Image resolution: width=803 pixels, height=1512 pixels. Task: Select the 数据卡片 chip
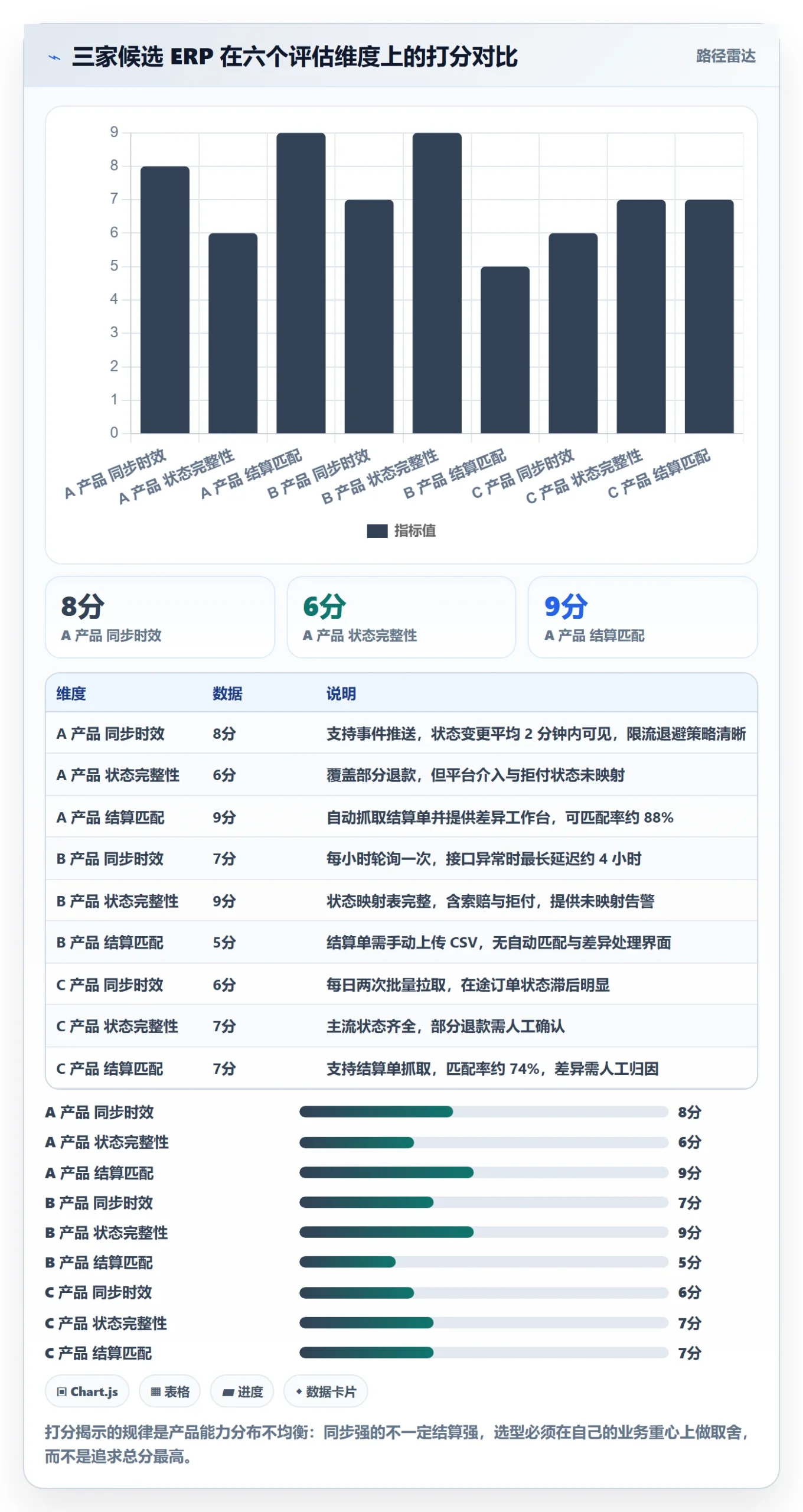(325, 1391)
